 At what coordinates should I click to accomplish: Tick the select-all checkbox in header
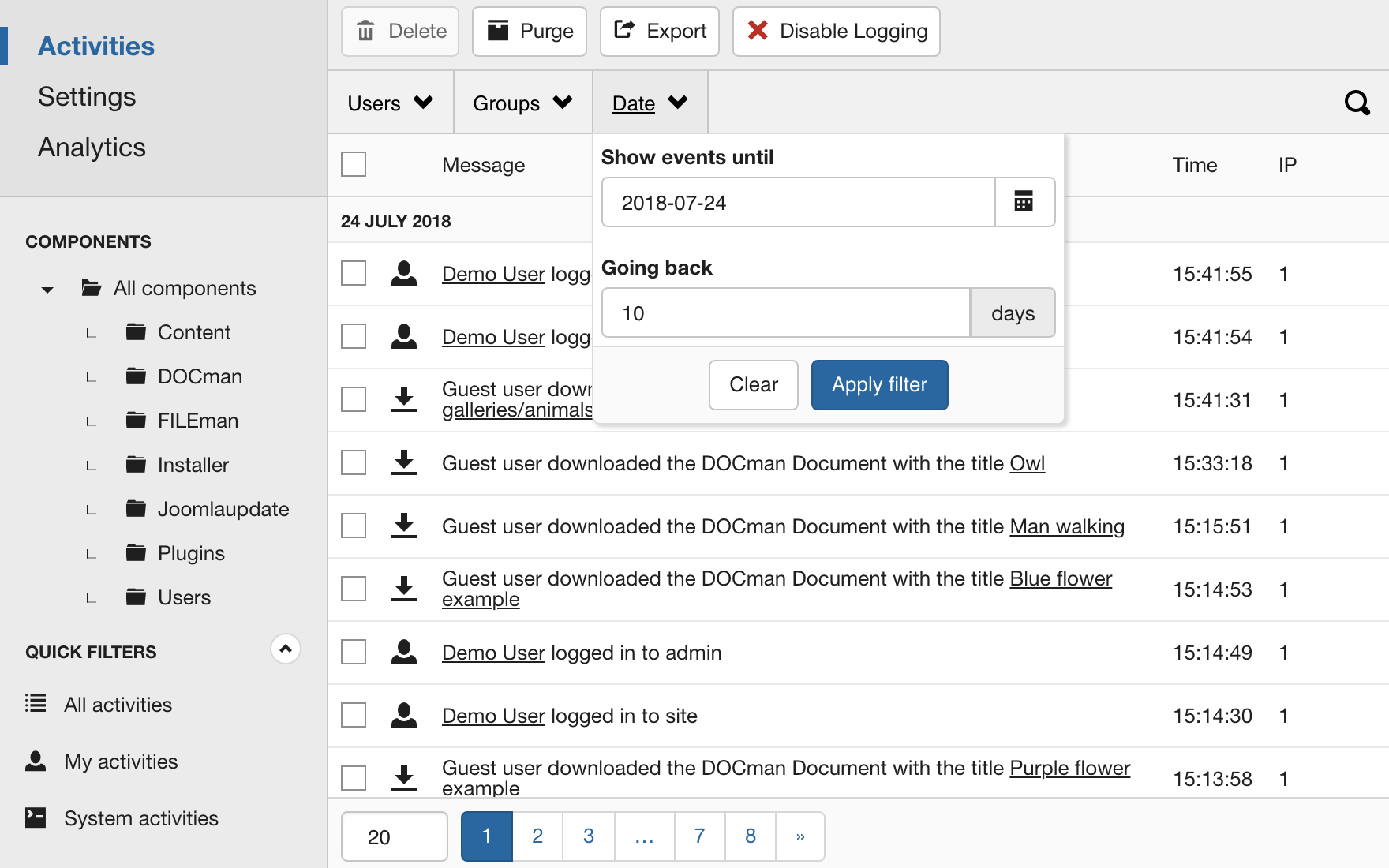point(354,164)
